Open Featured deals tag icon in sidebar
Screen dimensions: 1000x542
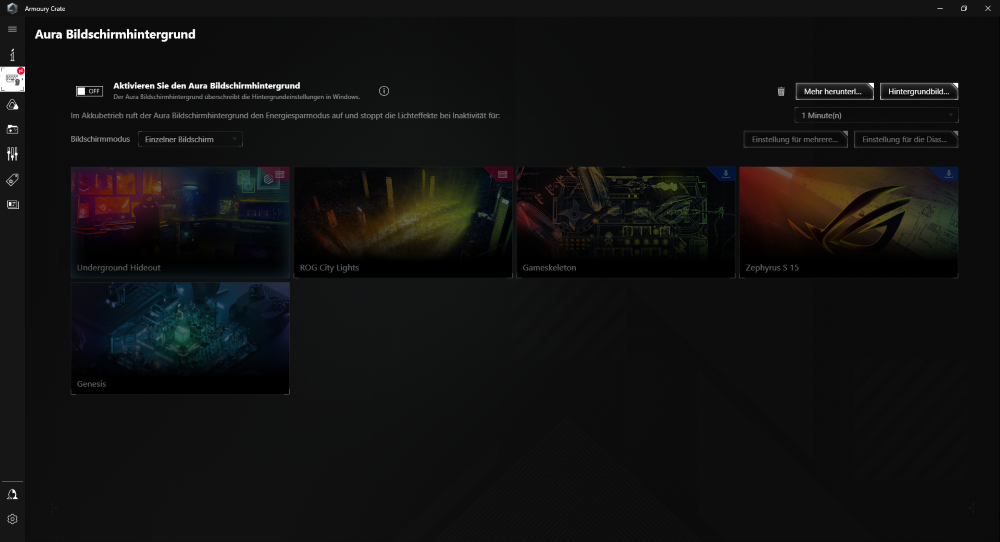12,180
